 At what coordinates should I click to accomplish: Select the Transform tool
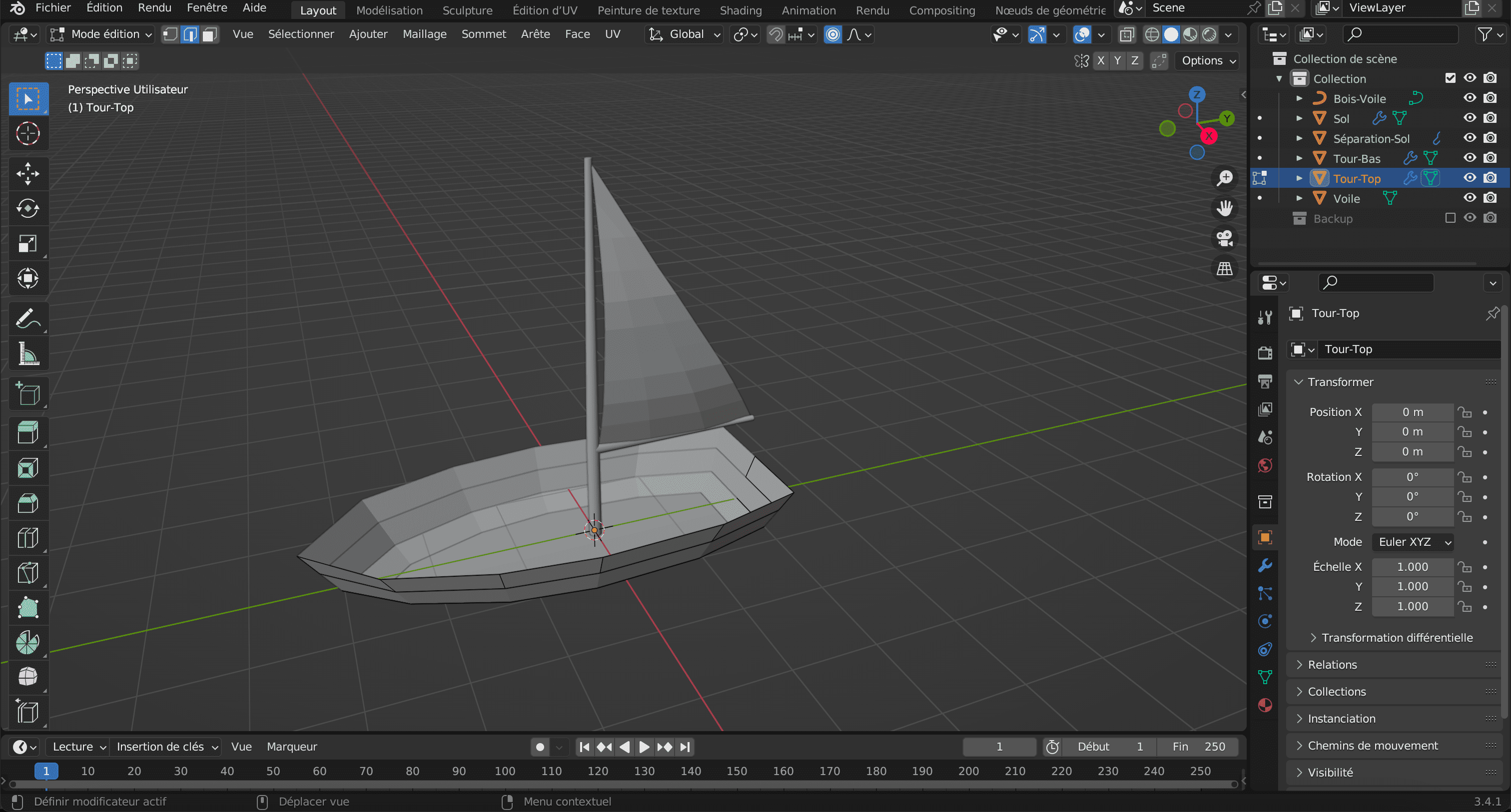28,279
